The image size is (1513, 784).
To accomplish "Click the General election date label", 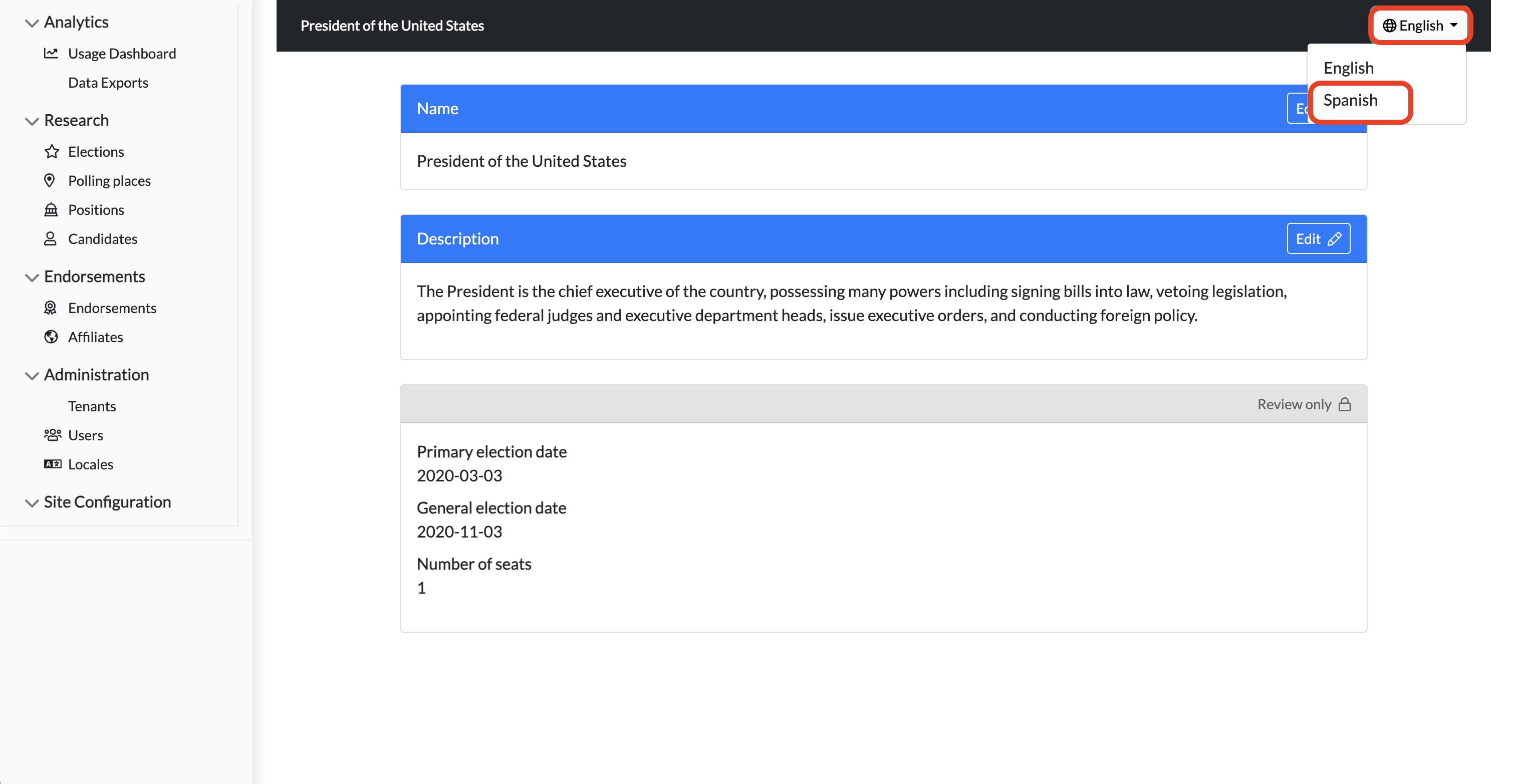I will tap(491, 507).
